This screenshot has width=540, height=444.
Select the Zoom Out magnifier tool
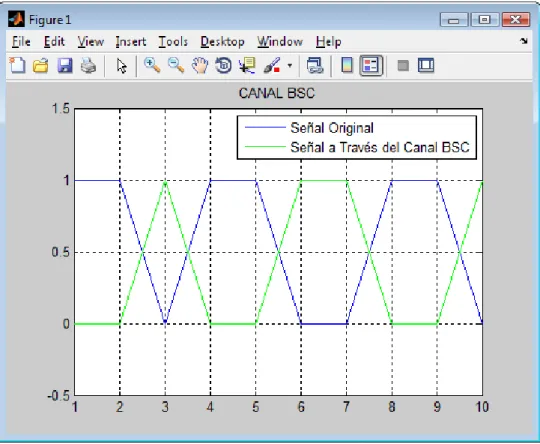click(176, 65)
